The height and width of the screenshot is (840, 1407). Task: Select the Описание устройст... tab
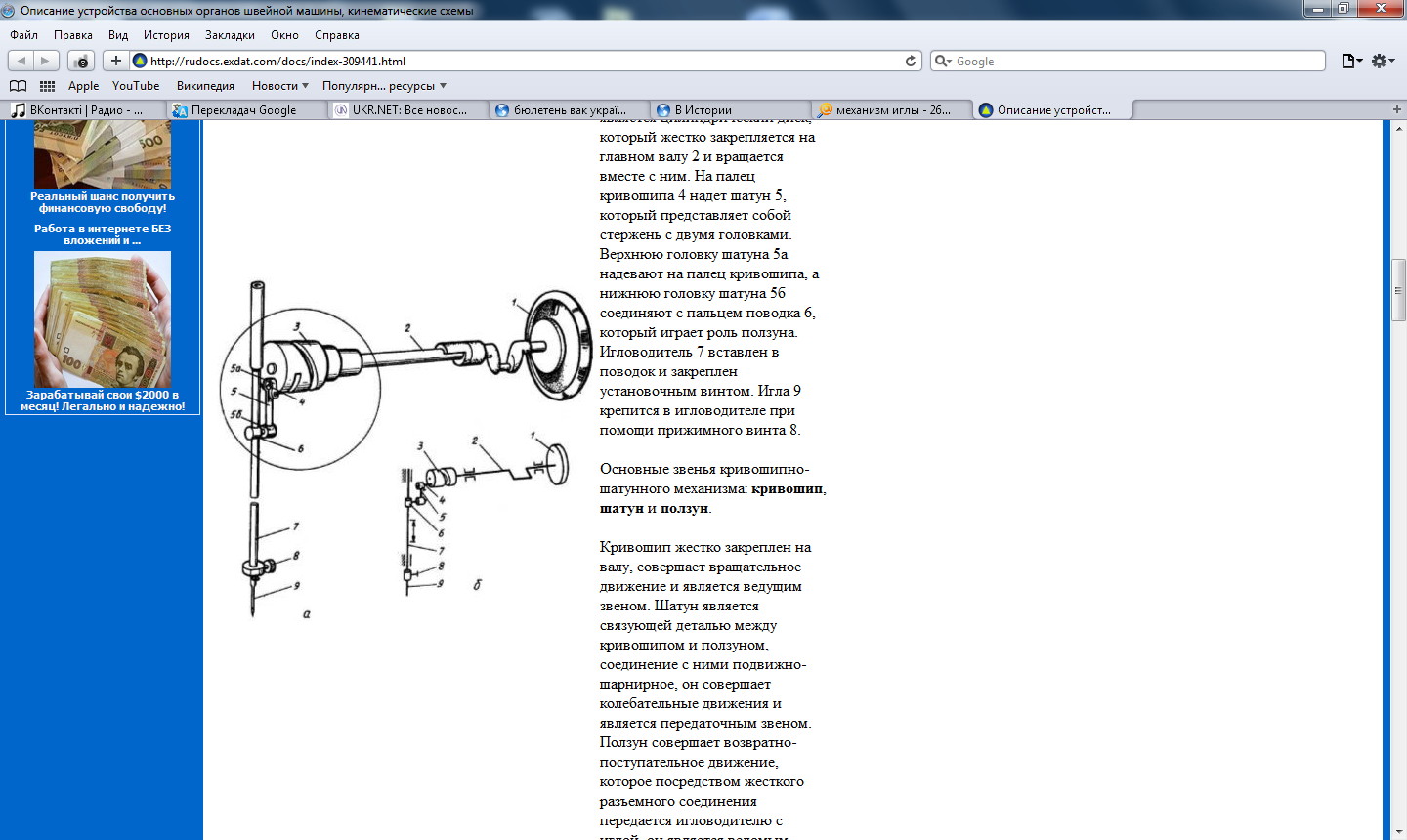click(x=1053, y=110)
